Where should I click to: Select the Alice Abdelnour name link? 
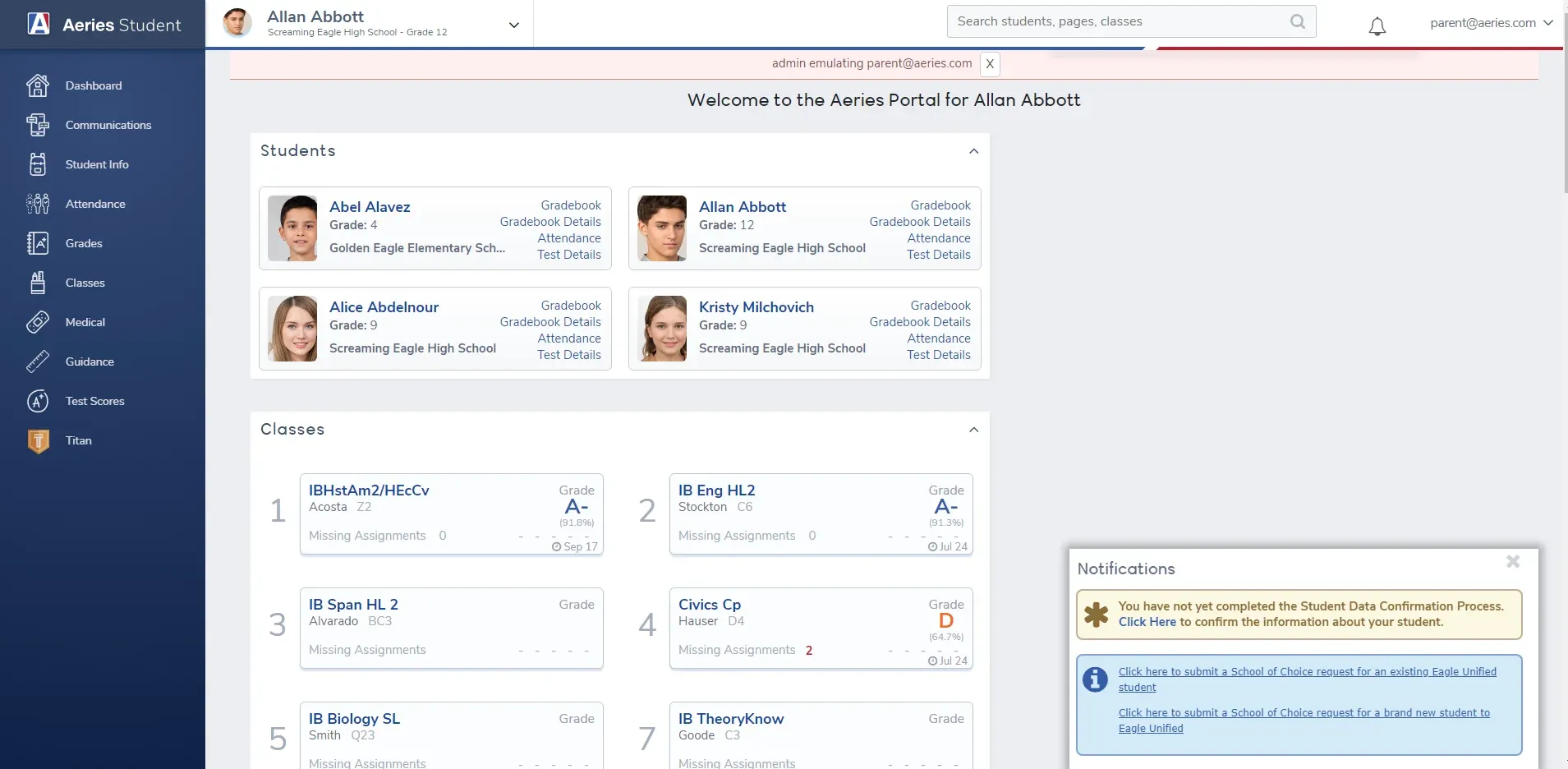384,307
